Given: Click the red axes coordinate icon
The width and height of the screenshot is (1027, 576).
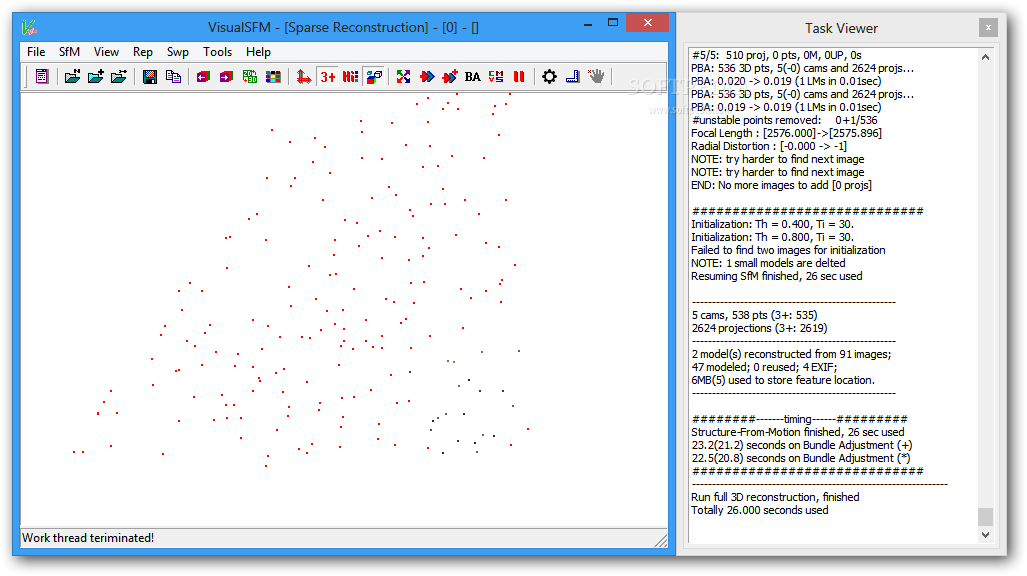Looking at the screenshot, I should click(x=304, y=77).
